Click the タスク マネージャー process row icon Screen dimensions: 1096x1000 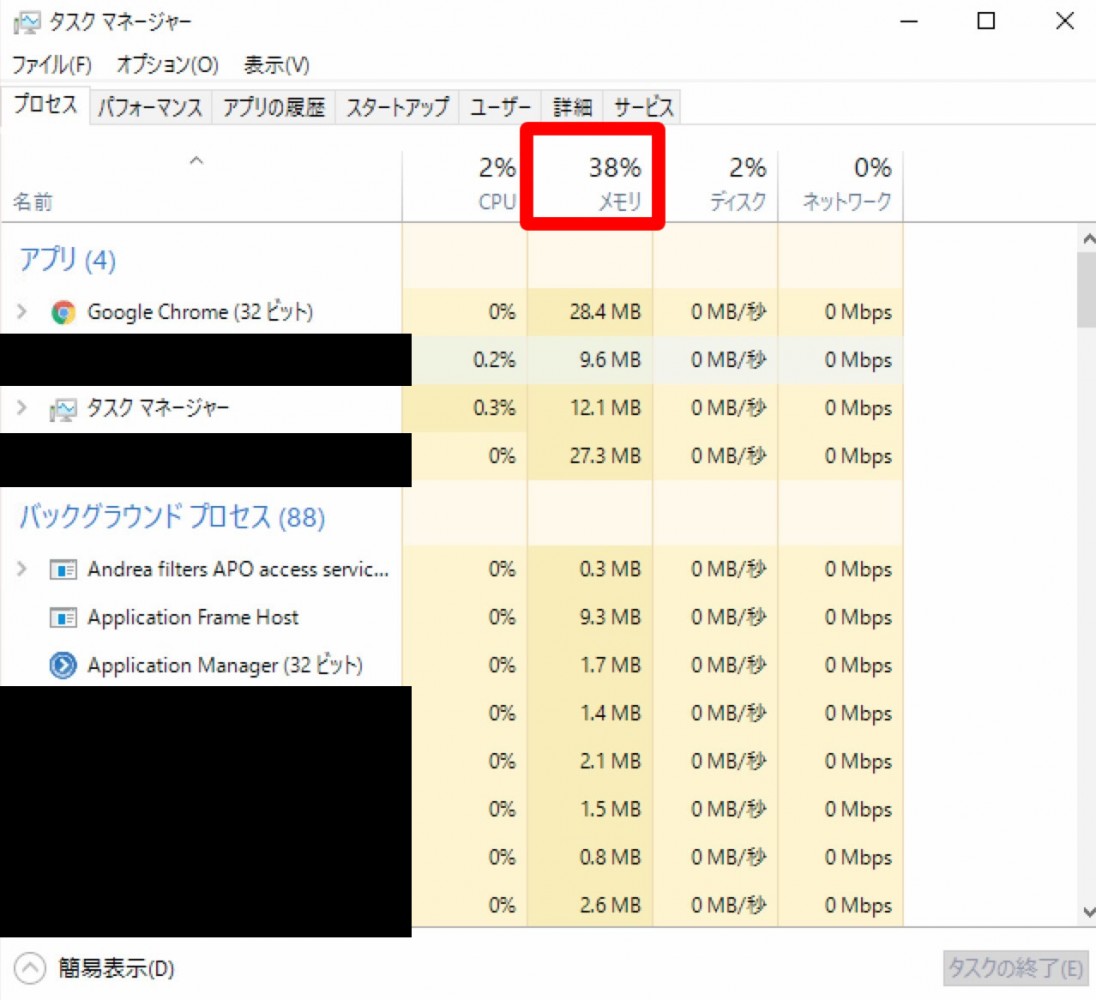[x=63, y=409]
